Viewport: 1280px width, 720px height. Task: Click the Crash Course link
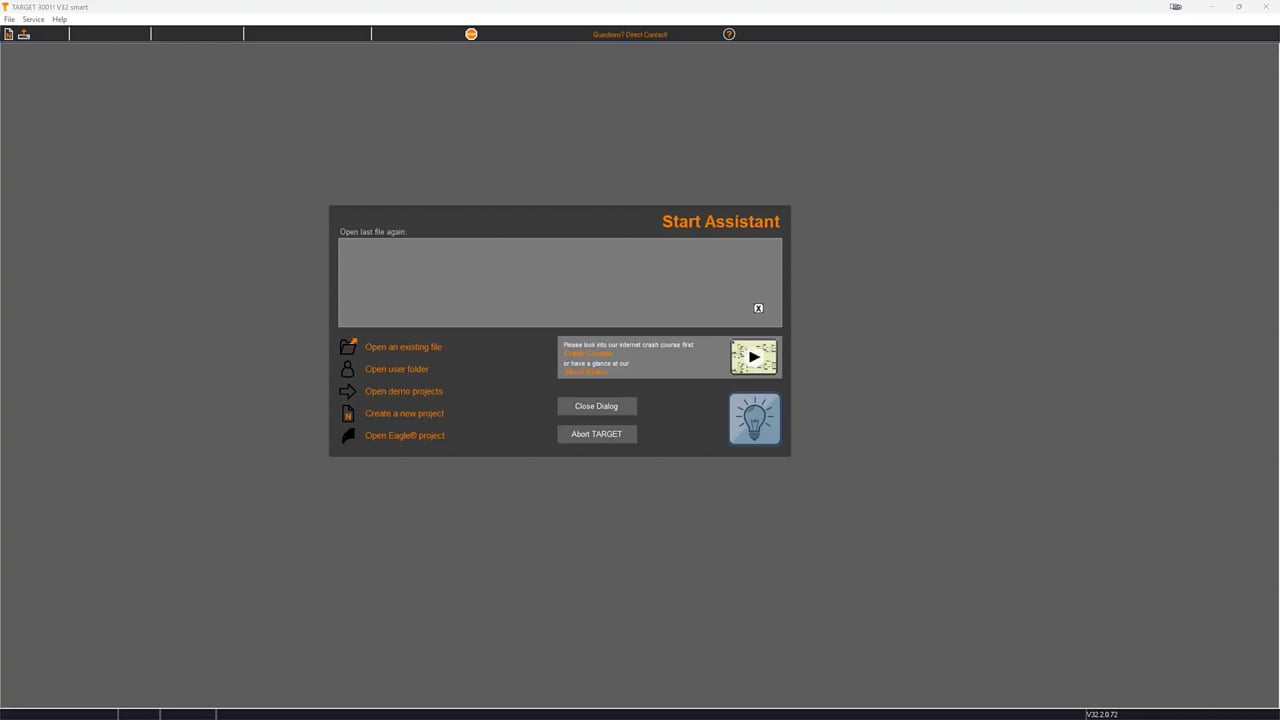(588, 354)
